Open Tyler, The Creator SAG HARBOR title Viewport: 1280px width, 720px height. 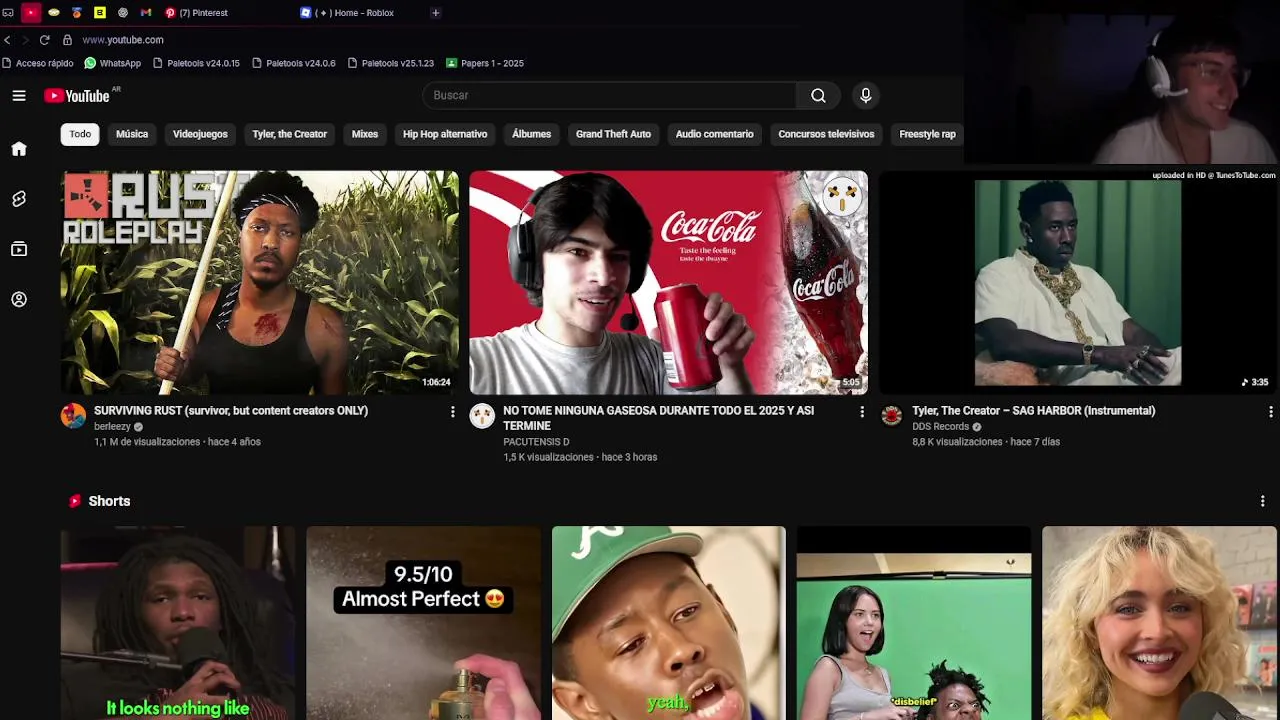click(x=1033, y=411)
